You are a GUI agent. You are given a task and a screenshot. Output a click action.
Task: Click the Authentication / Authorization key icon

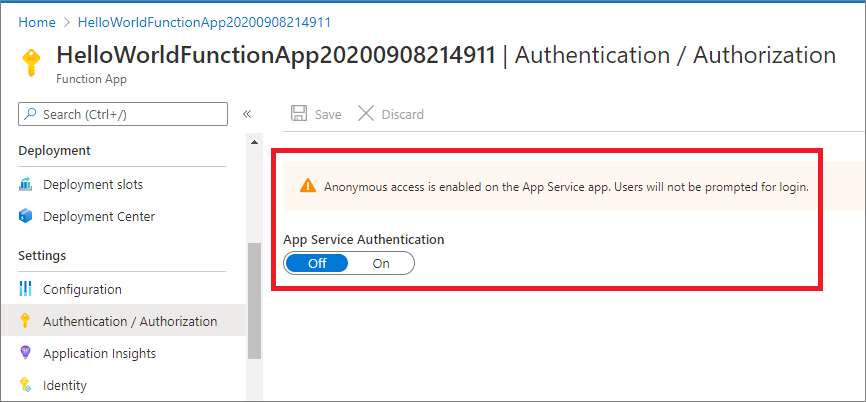click(25, 321)
